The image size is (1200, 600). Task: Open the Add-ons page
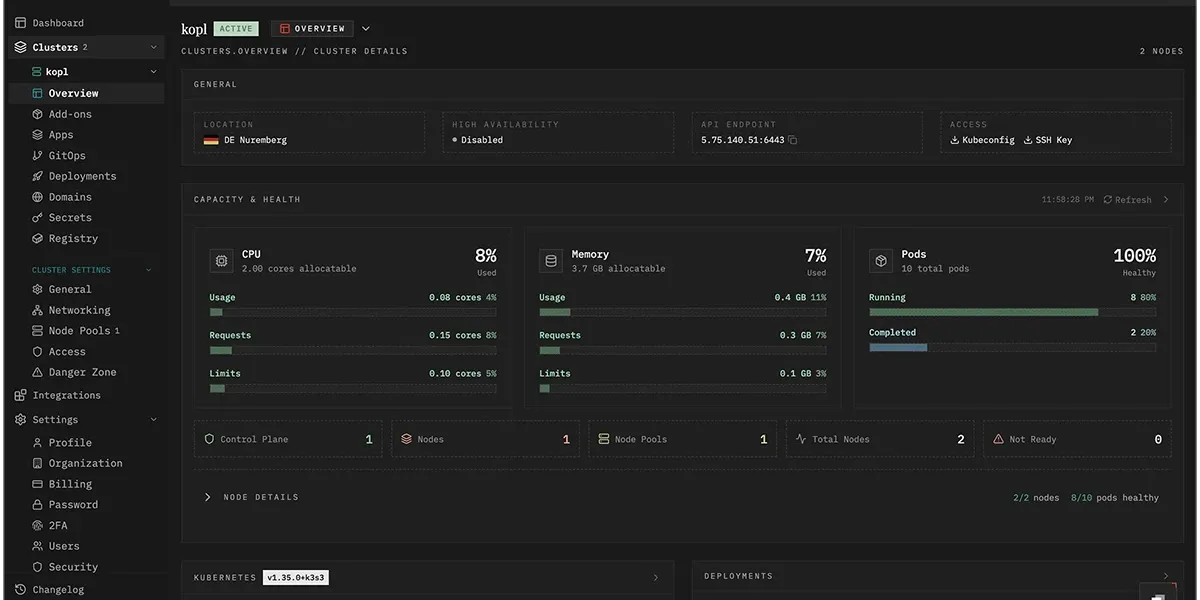[x=70, y=114]
